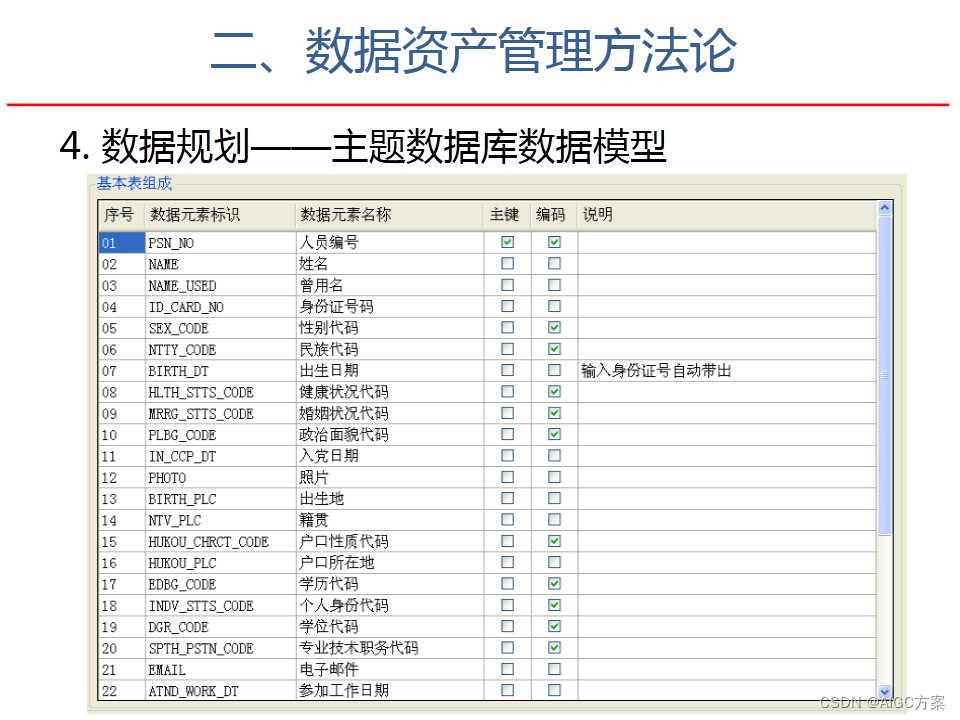Click the 基本表组成 group label
Screen dimensions: 960x720
click(134, 182)
